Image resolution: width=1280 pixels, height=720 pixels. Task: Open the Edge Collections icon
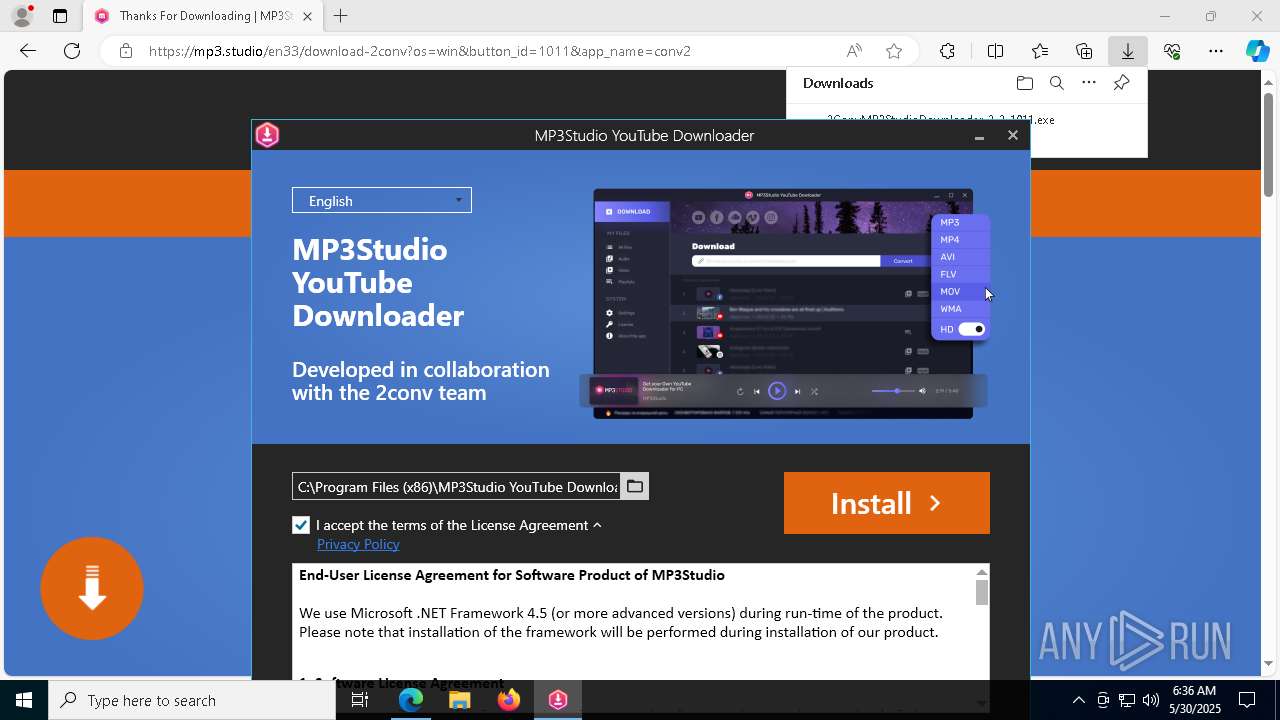pos(1084,51)
